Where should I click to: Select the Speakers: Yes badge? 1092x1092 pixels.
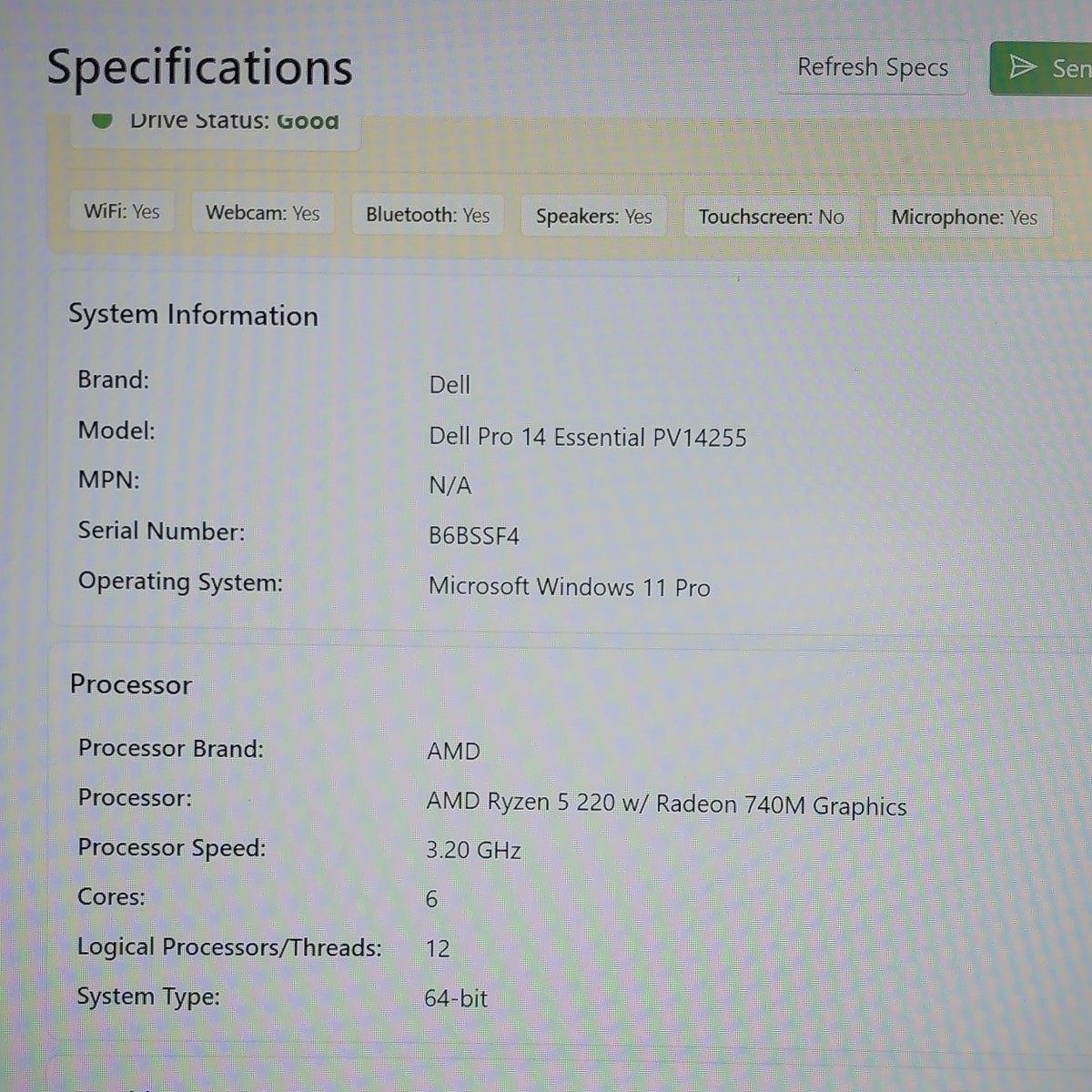coord(593,217)
